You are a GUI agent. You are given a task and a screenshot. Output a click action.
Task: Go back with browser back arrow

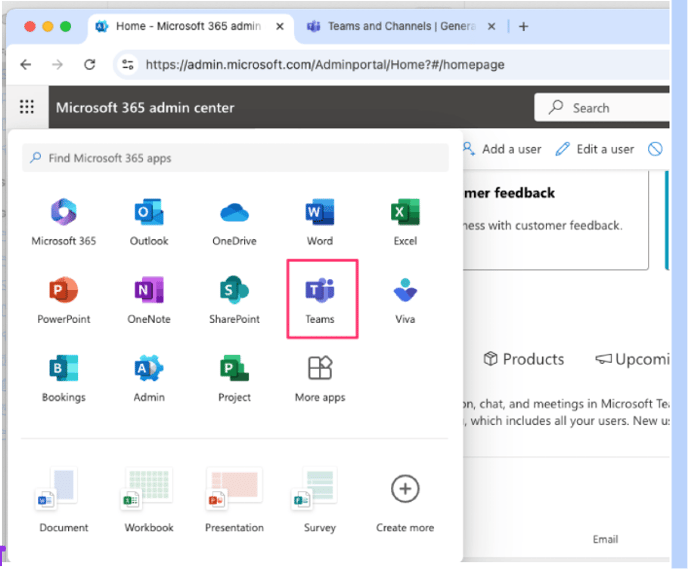26,65
